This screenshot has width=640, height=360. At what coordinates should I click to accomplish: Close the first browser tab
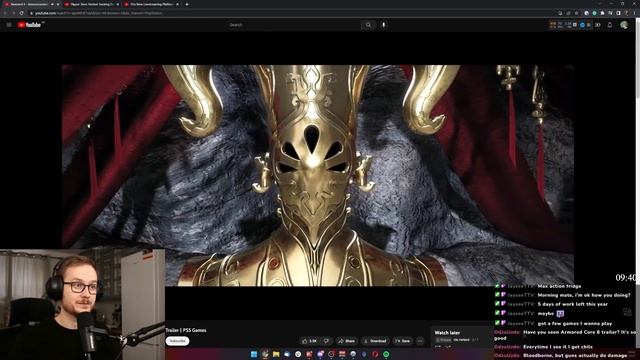pyautogui.click(x=58, y=4)
